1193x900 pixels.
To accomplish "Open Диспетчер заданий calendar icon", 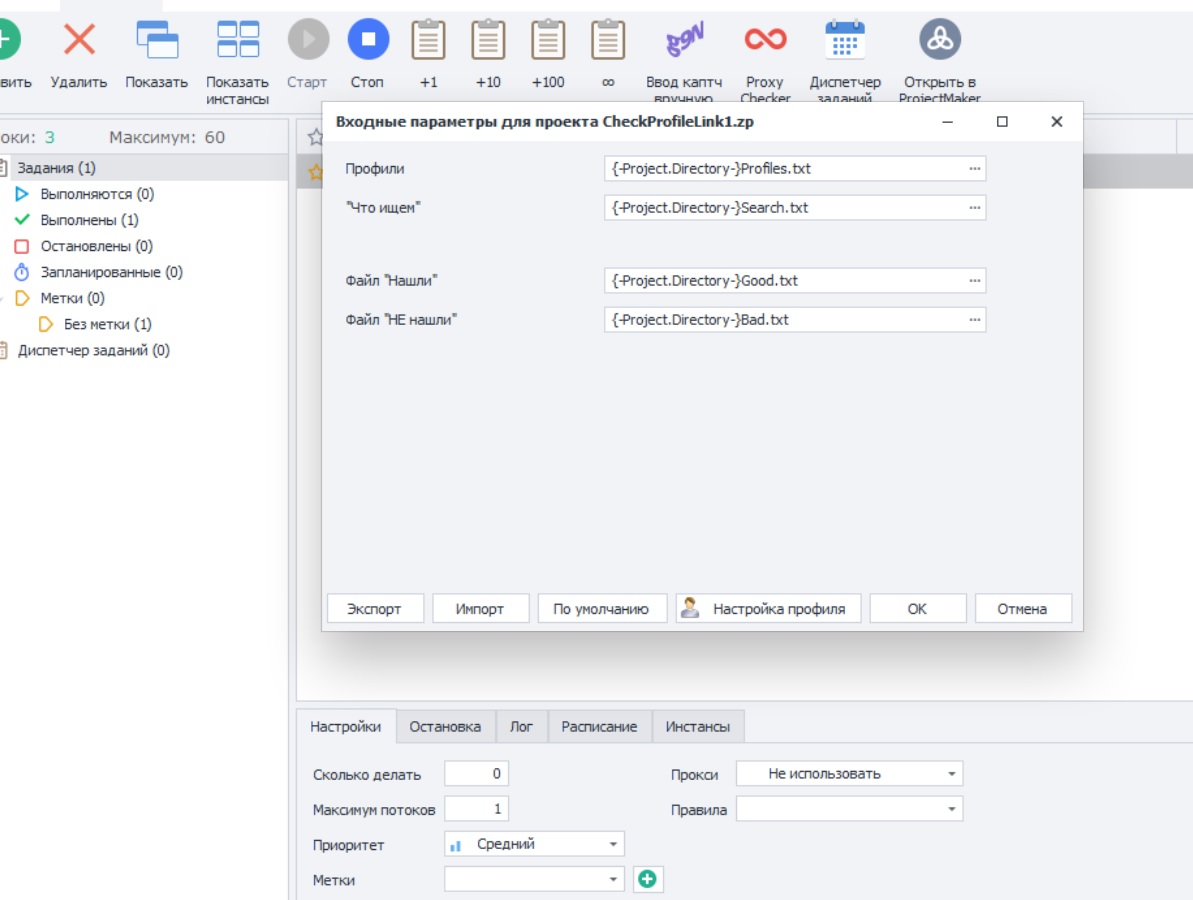I will click(x=845, y=40).
